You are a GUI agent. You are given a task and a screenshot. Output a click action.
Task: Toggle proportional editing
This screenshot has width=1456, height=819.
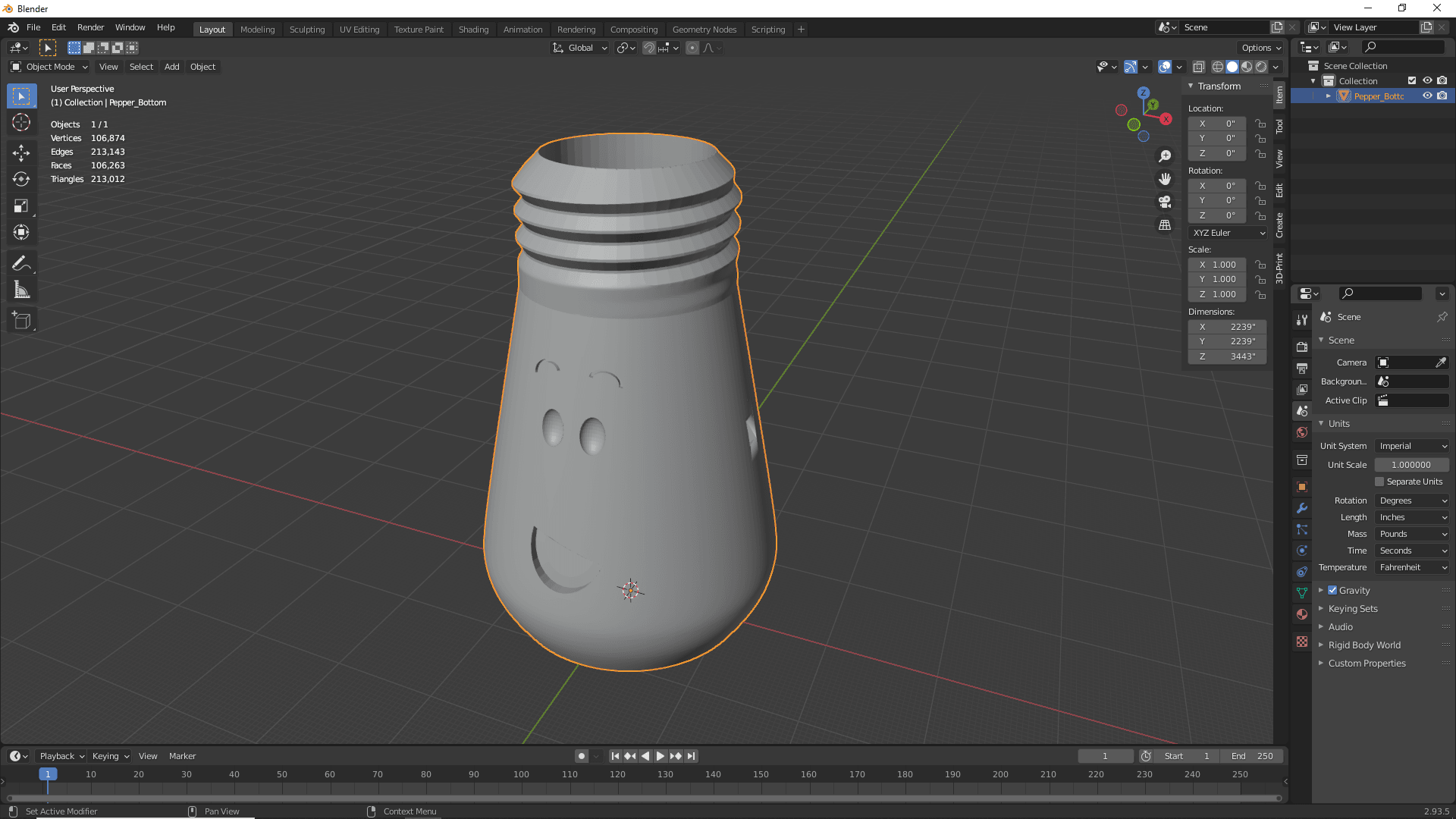pyautogui.click(x=692, y=48)
